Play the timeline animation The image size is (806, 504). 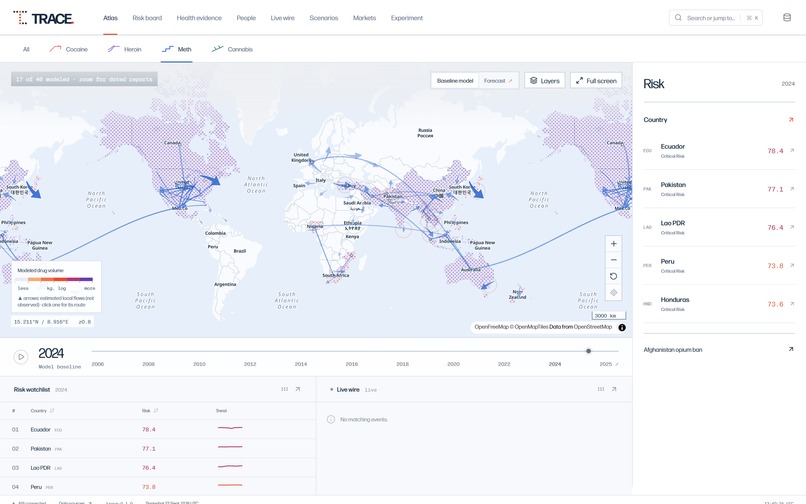click(21, 356)
